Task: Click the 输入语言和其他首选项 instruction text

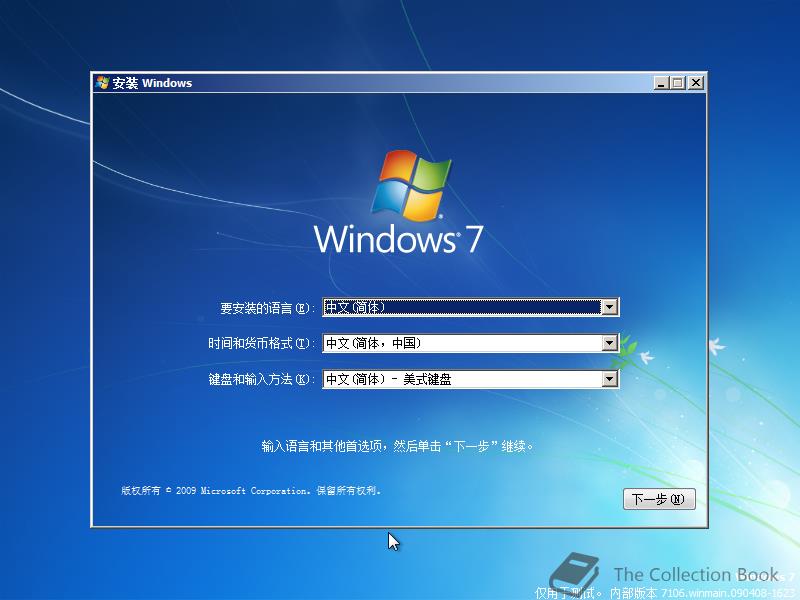Action: [x=397, y=446]
